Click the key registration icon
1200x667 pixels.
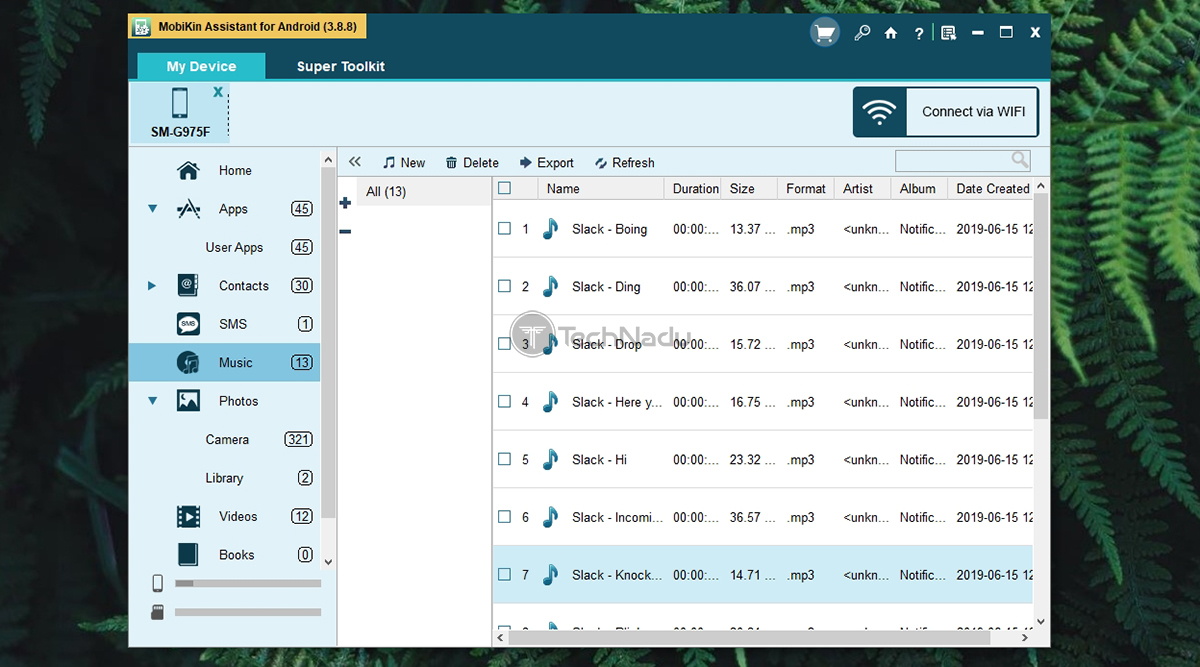tap(861, 33)
